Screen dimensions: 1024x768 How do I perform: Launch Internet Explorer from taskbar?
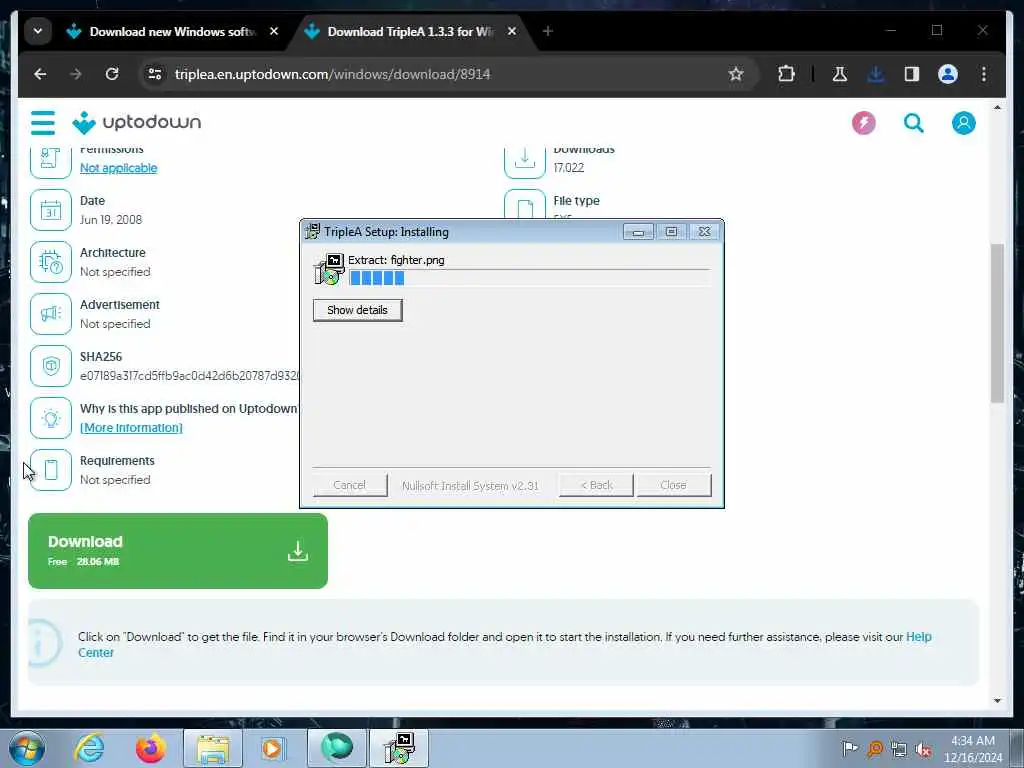[89, 748]
